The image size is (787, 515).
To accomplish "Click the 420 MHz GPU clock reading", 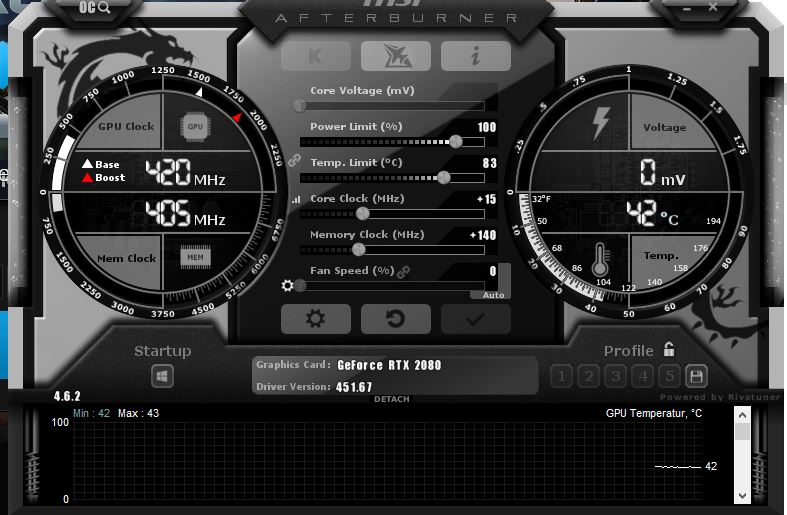I will [x=185, y=172].
